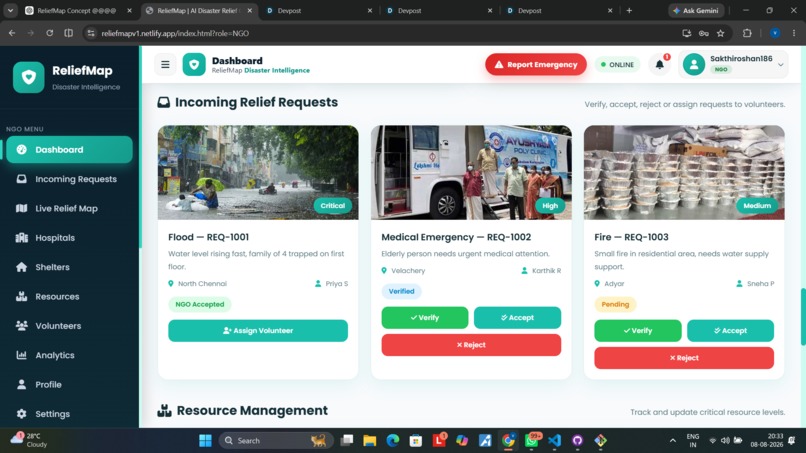The height and width of the screenshot is (453, 806).
Task: Switch to the first Devpost tab
Action: coord(319,10)
